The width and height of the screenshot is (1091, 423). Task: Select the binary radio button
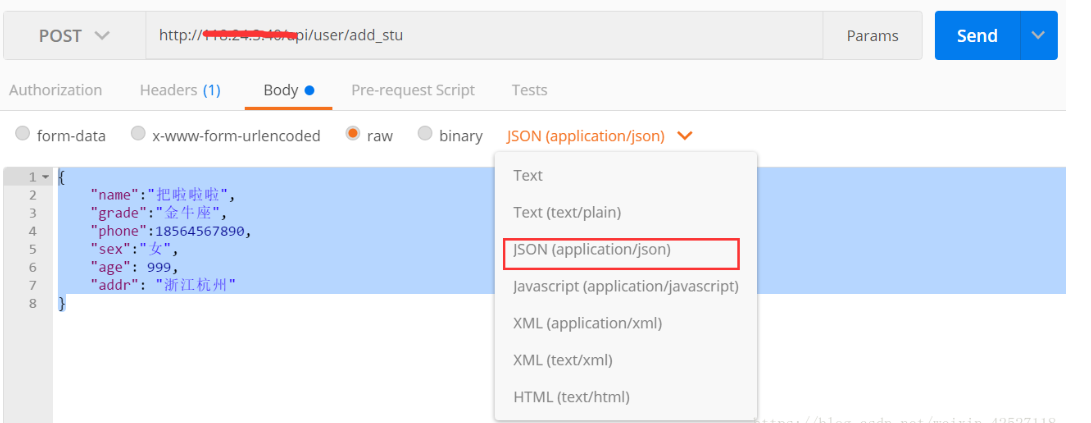pyautogui.click(x=425, y=134)
